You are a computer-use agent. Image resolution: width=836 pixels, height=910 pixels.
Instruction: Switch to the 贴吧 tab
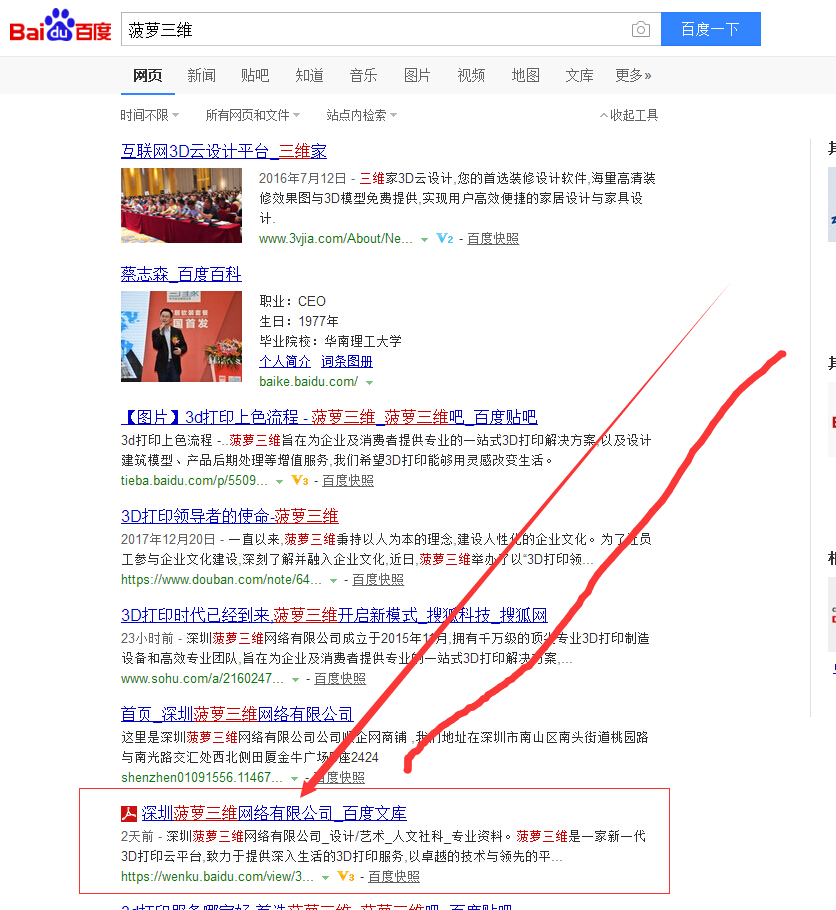255,75
